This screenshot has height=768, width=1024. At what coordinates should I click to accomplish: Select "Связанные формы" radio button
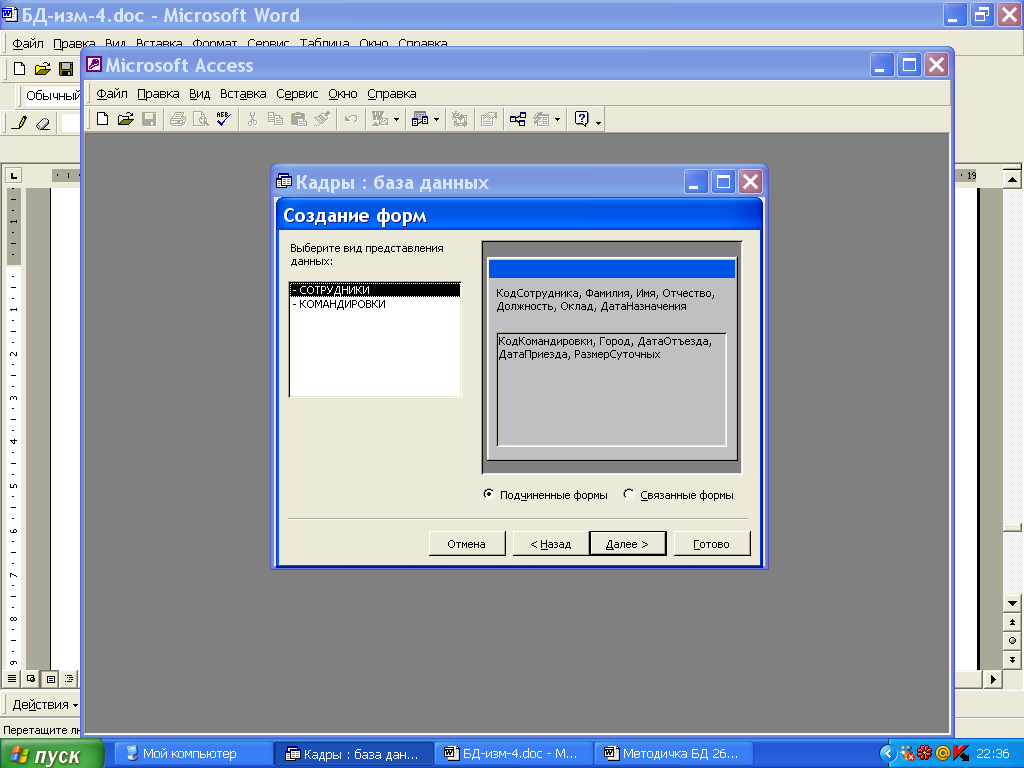pos(628,494)
